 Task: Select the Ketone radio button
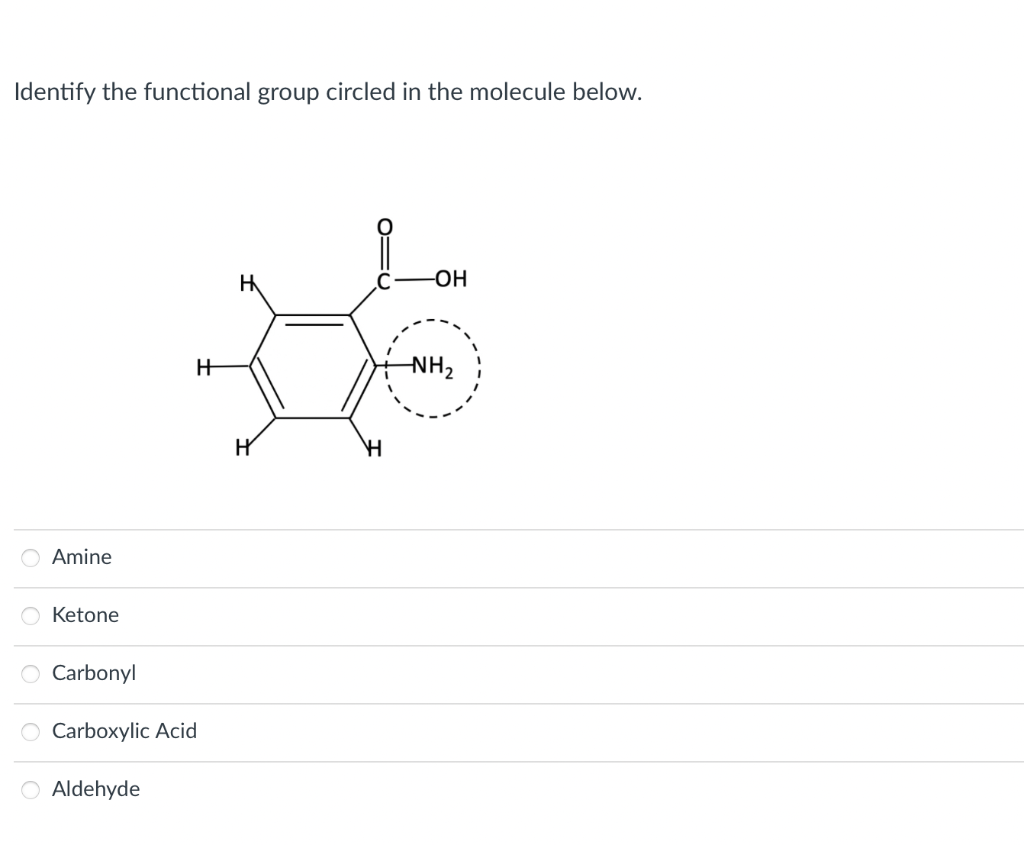coord(30,616)
